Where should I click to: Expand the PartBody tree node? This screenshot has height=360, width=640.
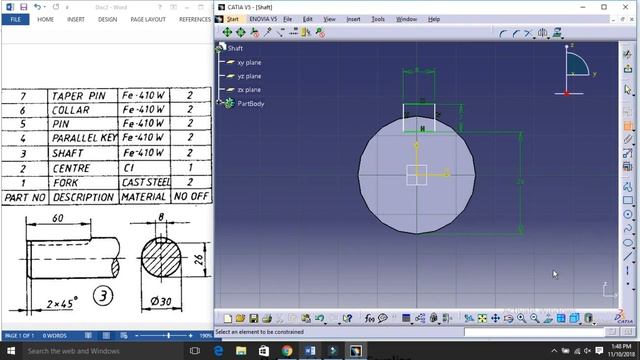219,102
